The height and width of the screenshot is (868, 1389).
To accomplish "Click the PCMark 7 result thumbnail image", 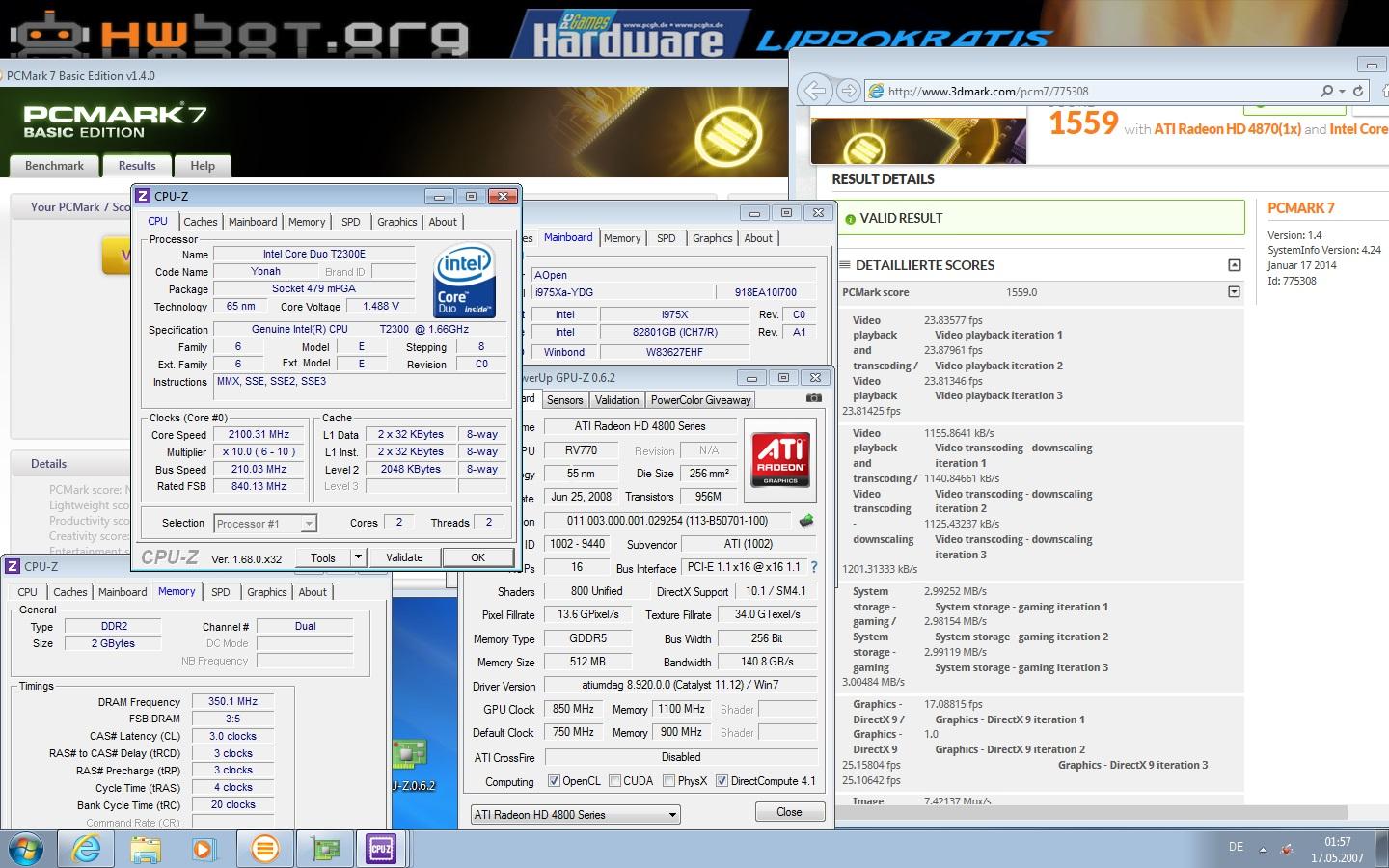I will pos(918,141).
